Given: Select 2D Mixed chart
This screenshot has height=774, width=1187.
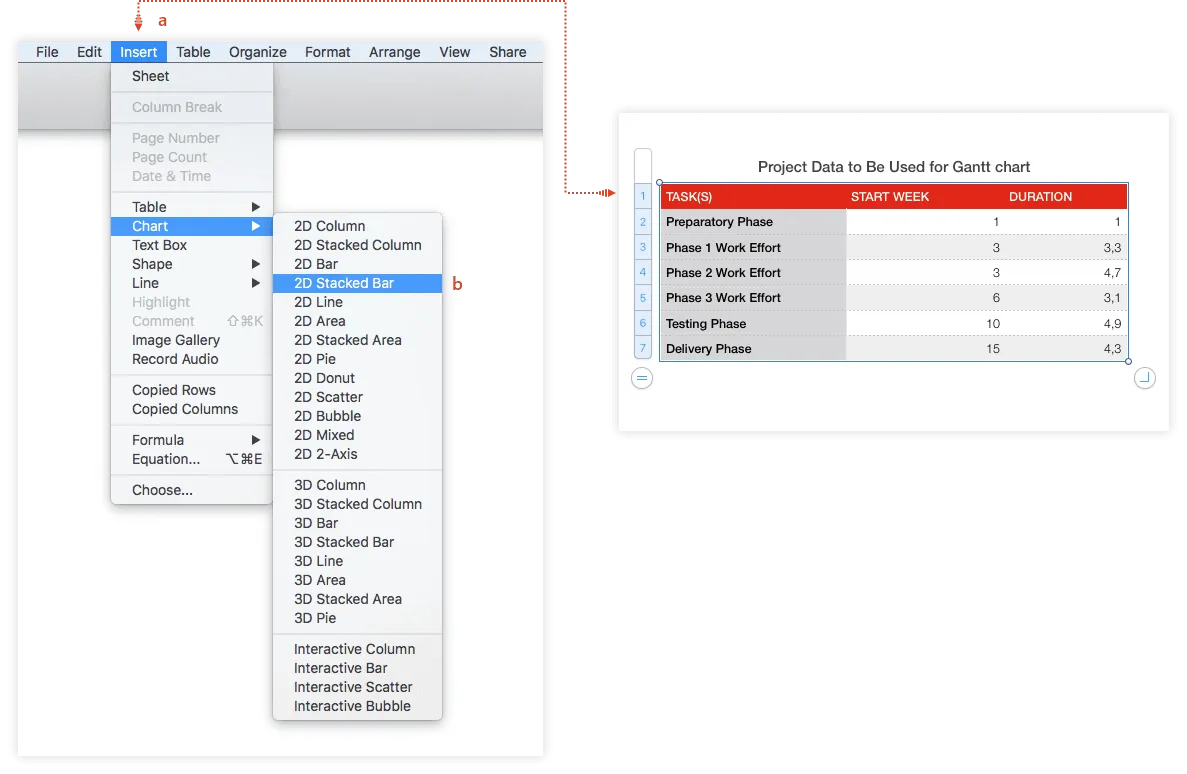Looking at the screenshot, I should coord(357,435).
